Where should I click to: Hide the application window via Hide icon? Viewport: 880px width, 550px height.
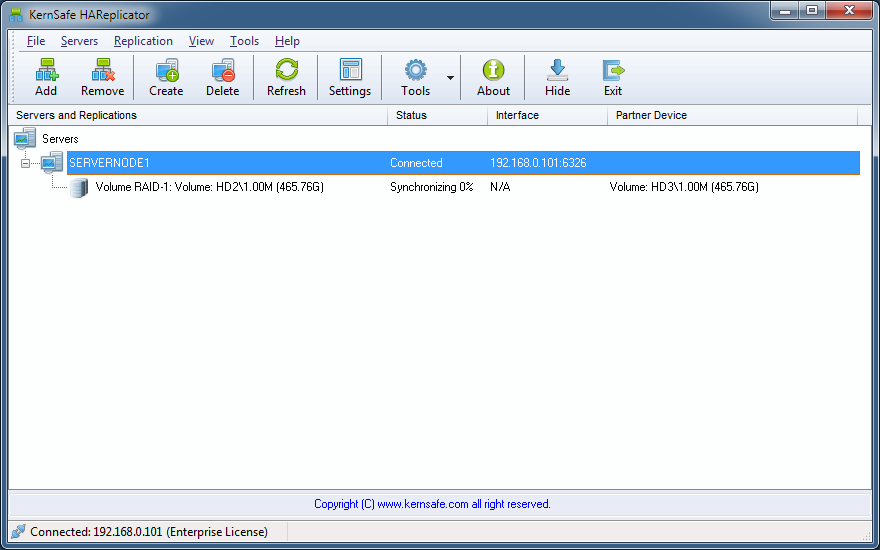(557, 70)
